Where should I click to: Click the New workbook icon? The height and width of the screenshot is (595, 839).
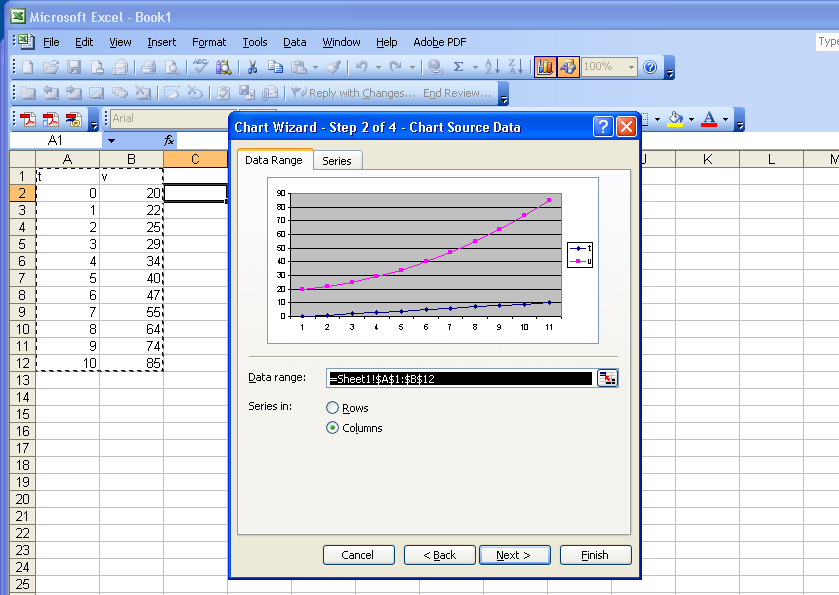(x=27, y=67)
